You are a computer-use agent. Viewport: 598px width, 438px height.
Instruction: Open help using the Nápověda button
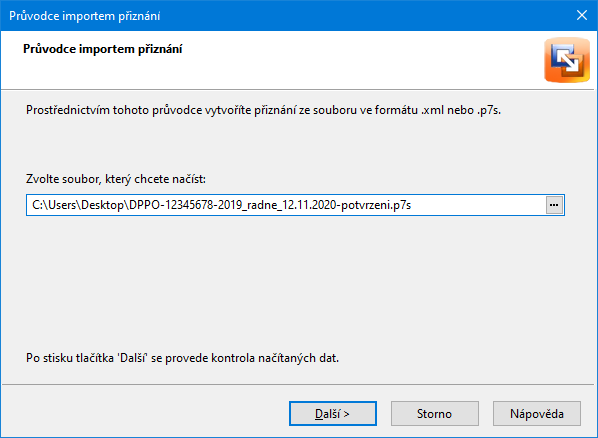[537, 414]
